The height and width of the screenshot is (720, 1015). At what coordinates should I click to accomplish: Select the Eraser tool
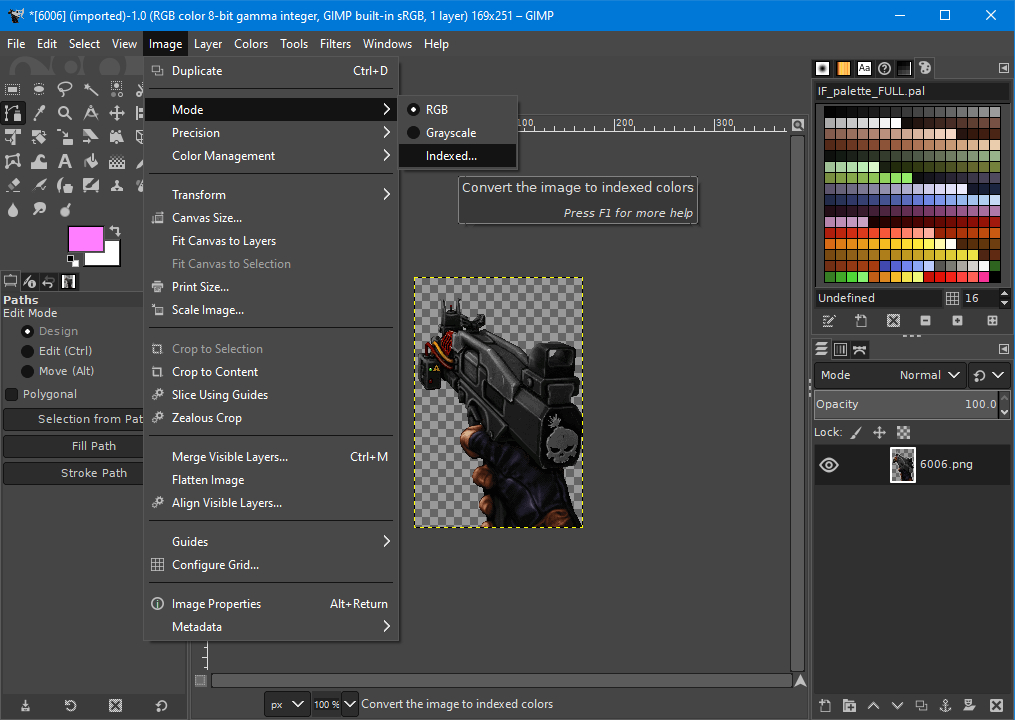(x=13, y=186)
